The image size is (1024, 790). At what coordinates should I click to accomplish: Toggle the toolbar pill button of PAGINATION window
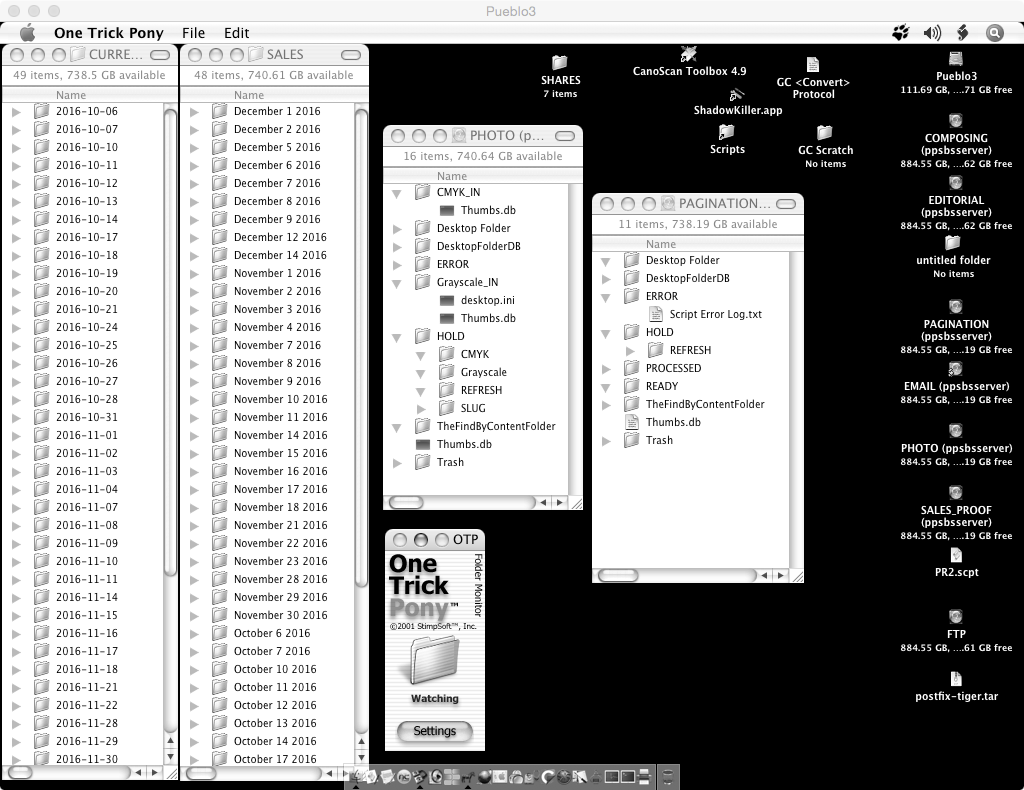point(786,204)
